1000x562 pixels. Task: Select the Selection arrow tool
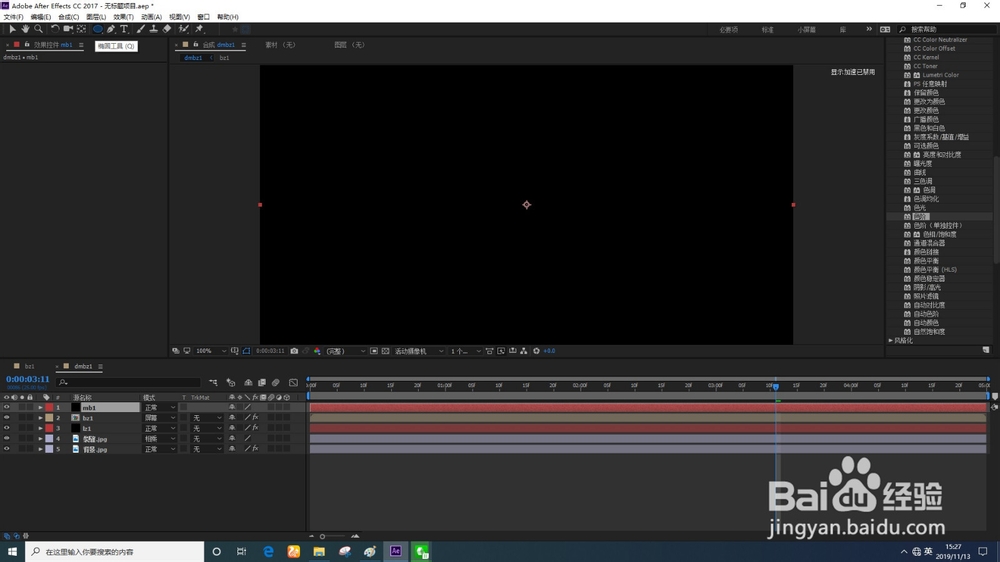pyautogui.click(x=12, y=29)
